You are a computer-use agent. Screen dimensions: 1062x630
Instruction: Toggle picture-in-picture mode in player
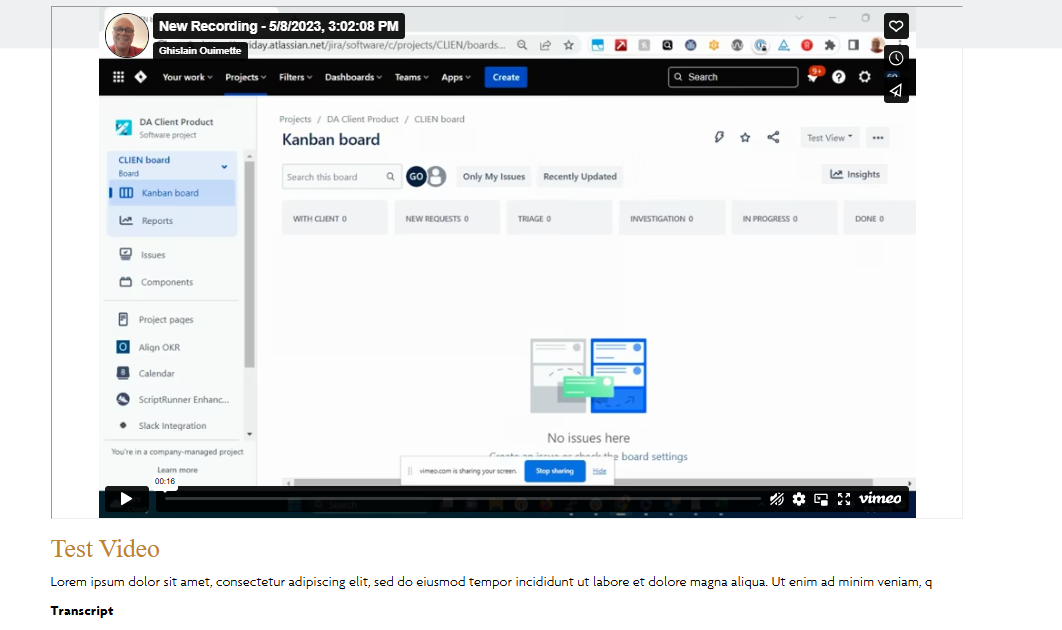(822, 499)
